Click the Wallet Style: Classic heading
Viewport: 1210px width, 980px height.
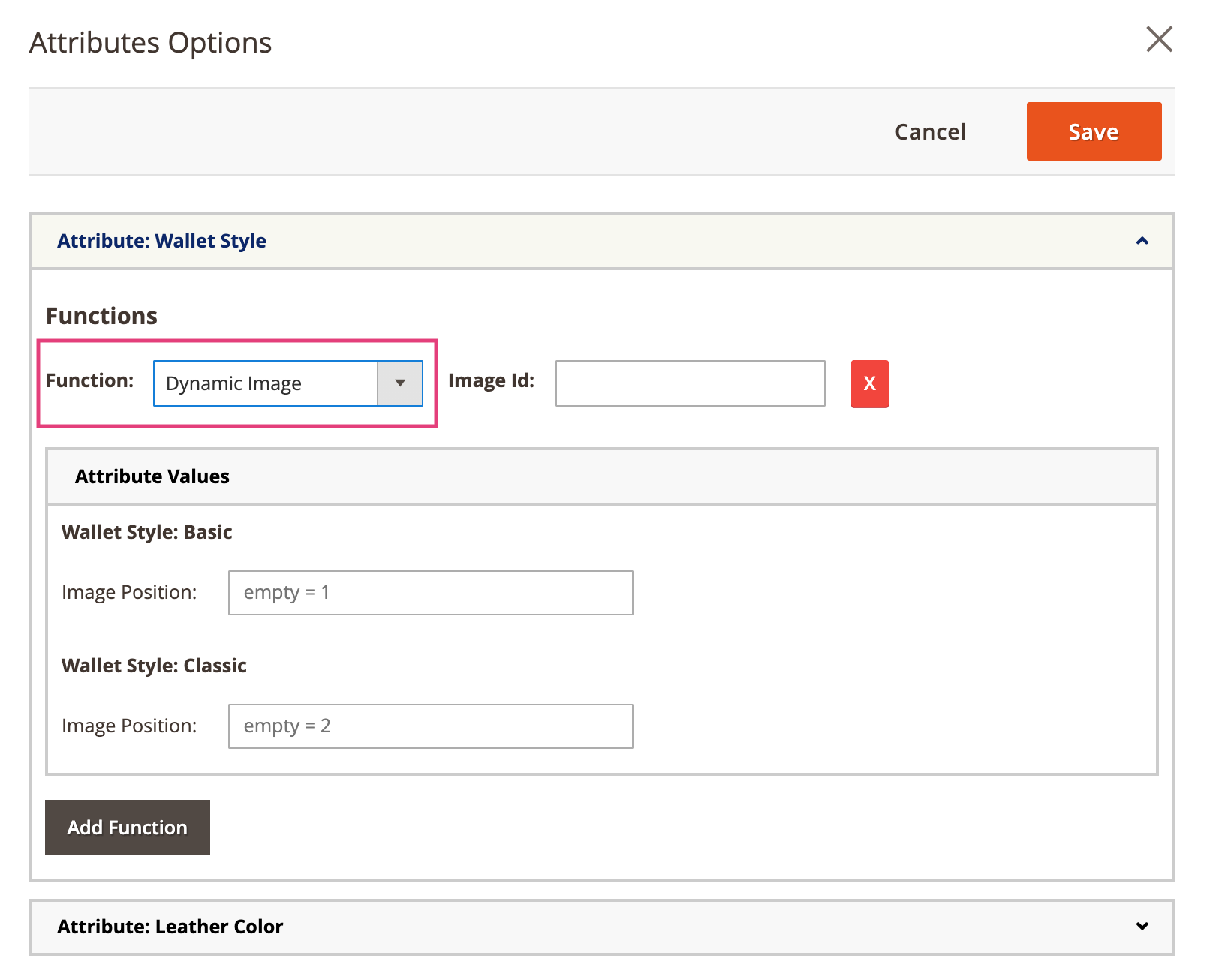154,666
